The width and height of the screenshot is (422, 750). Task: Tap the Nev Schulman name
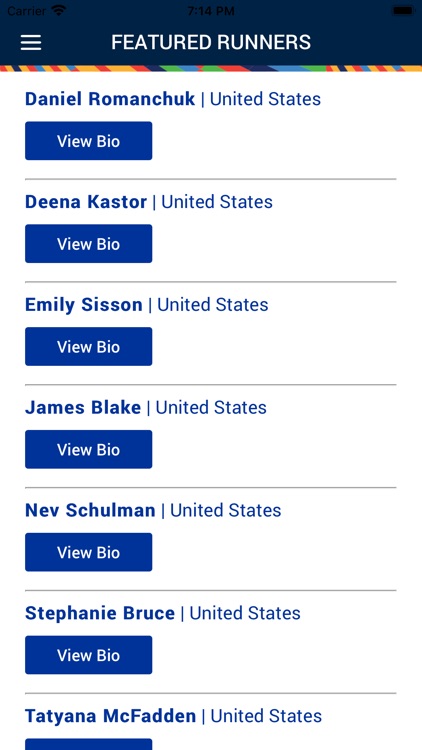point(90,510)
